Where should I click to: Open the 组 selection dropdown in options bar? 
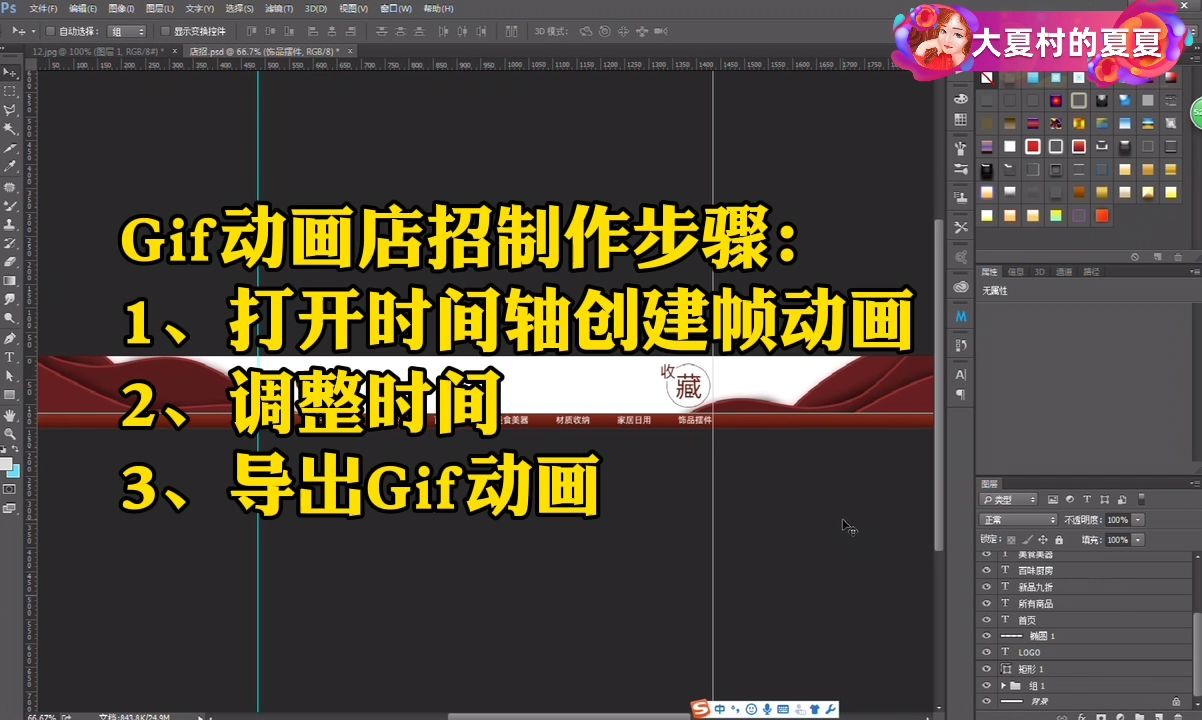[x=127, y=31]
